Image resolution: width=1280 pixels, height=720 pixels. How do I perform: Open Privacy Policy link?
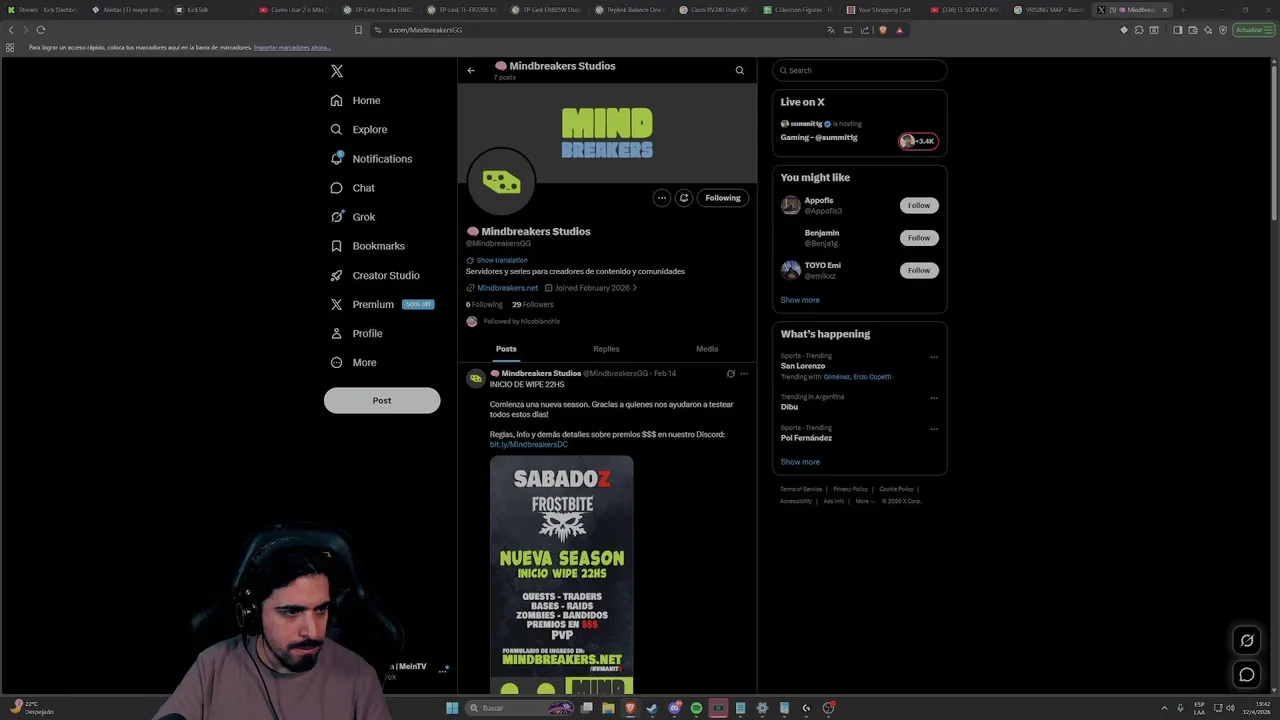(850, 489)
